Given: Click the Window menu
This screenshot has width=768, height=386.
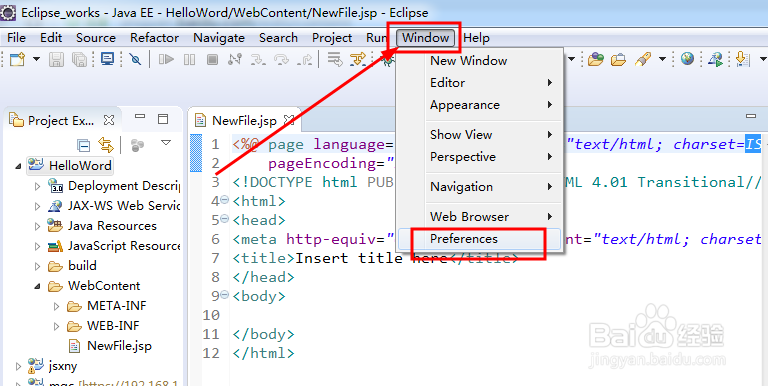Looking at the screenshot, I should [x=426, y=38].
